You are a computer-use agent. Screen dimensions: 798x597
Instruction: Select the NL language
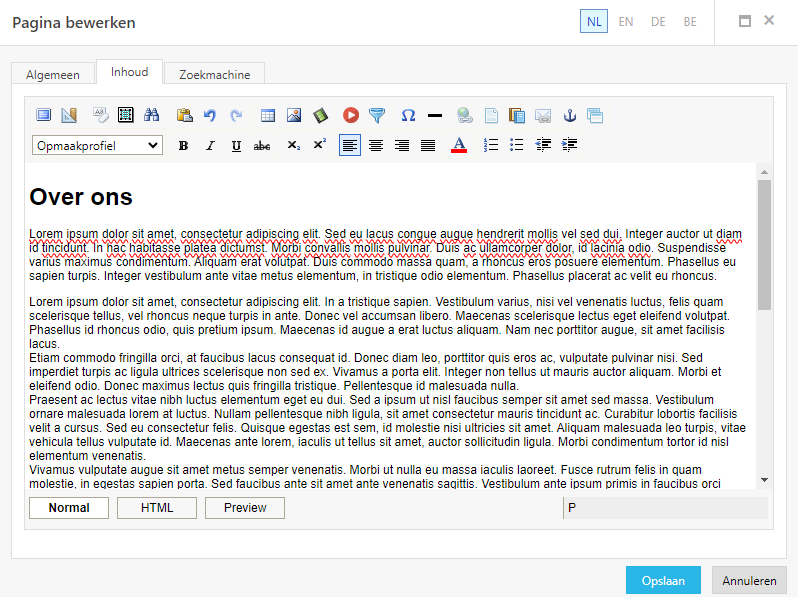tap(594, 21)
